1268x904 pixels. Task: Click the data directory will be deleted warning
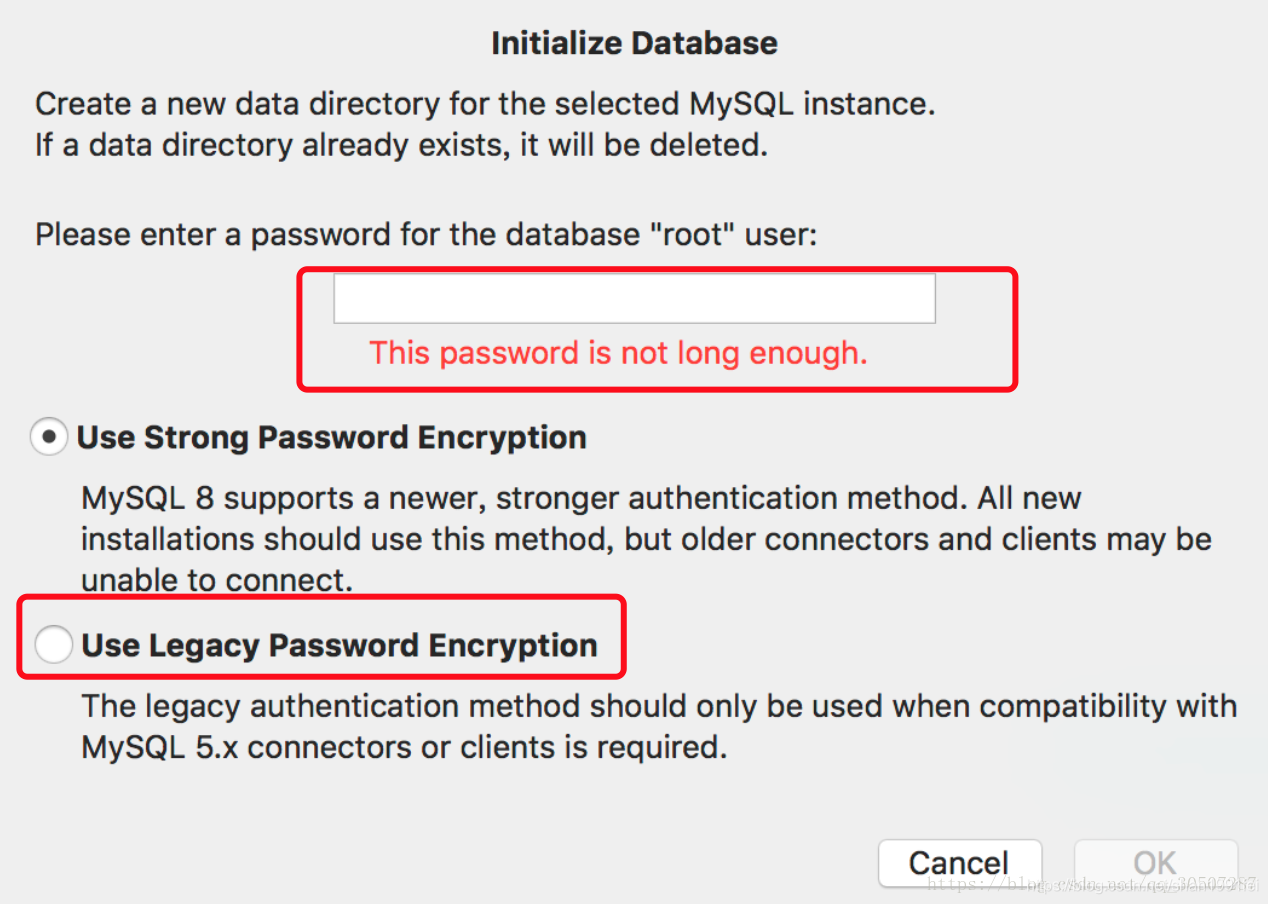coord(400,145)
